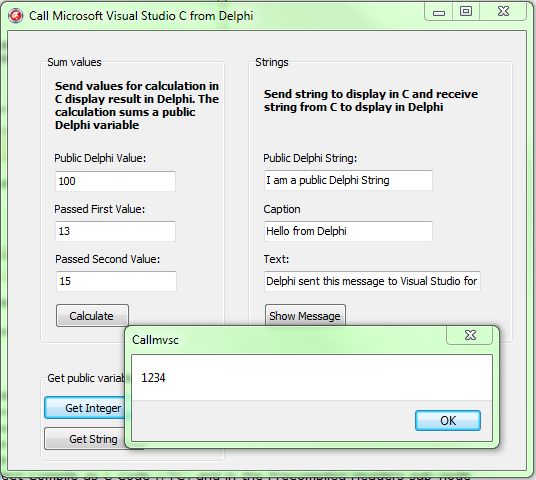The height and width of the screenshot is (480, 536).
Task: Click the Calculate button
Action: 92,316
